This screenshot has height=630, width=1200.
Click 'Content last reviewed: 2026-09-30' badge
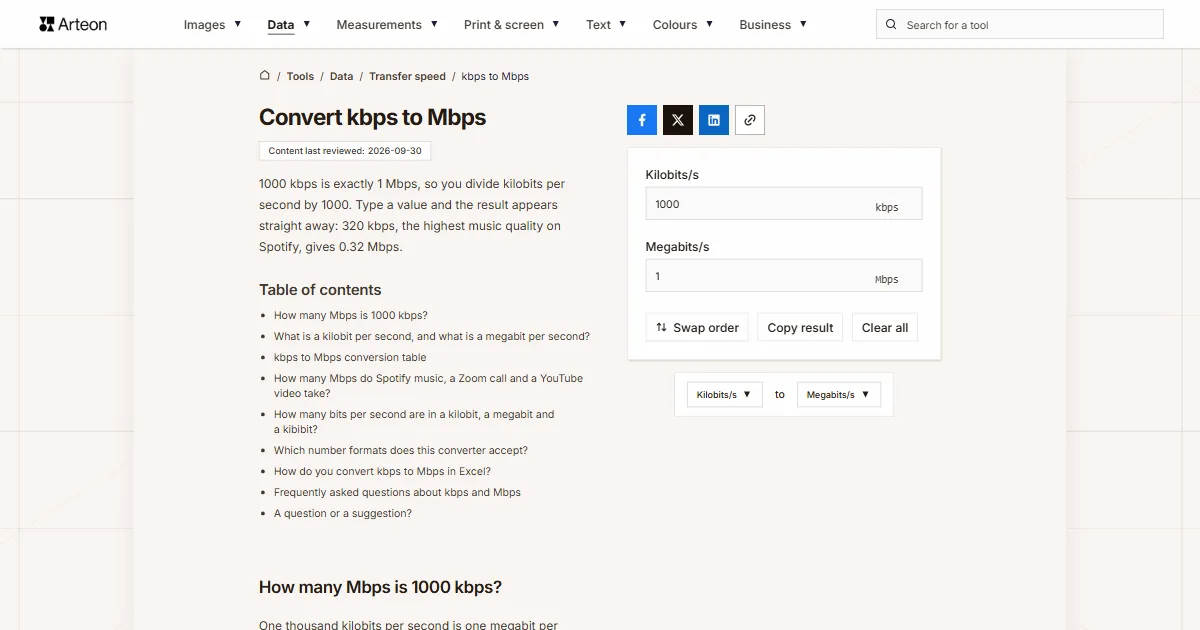(x=345, y=151)
